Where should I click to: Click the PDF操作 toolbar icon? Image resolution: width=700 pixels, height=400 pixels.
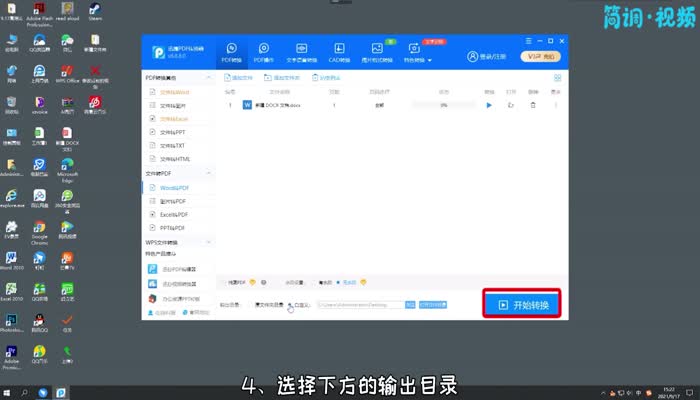[x=264, y=52]
